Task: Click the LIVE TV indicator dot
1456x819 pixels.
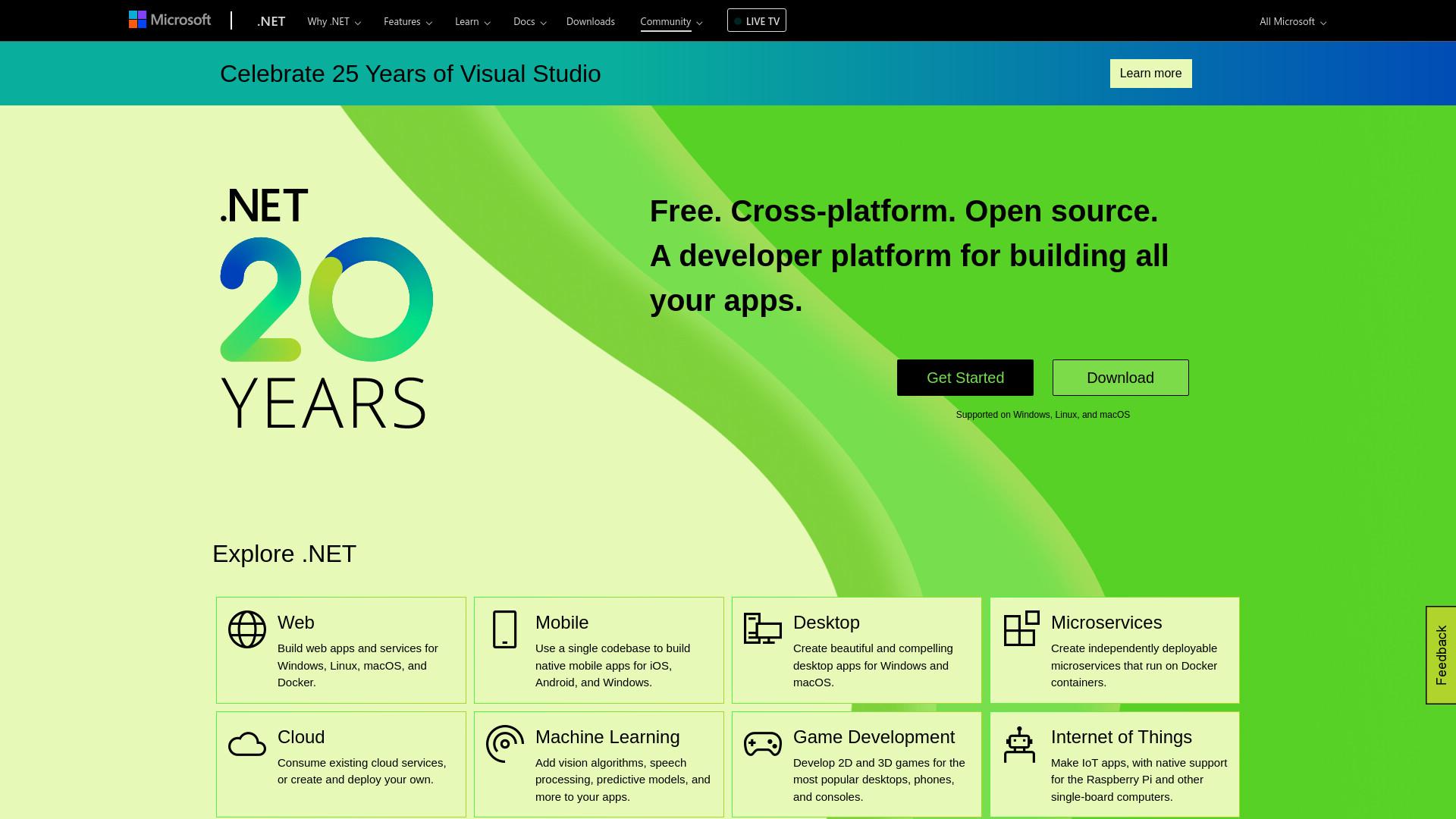Action: 738,21
